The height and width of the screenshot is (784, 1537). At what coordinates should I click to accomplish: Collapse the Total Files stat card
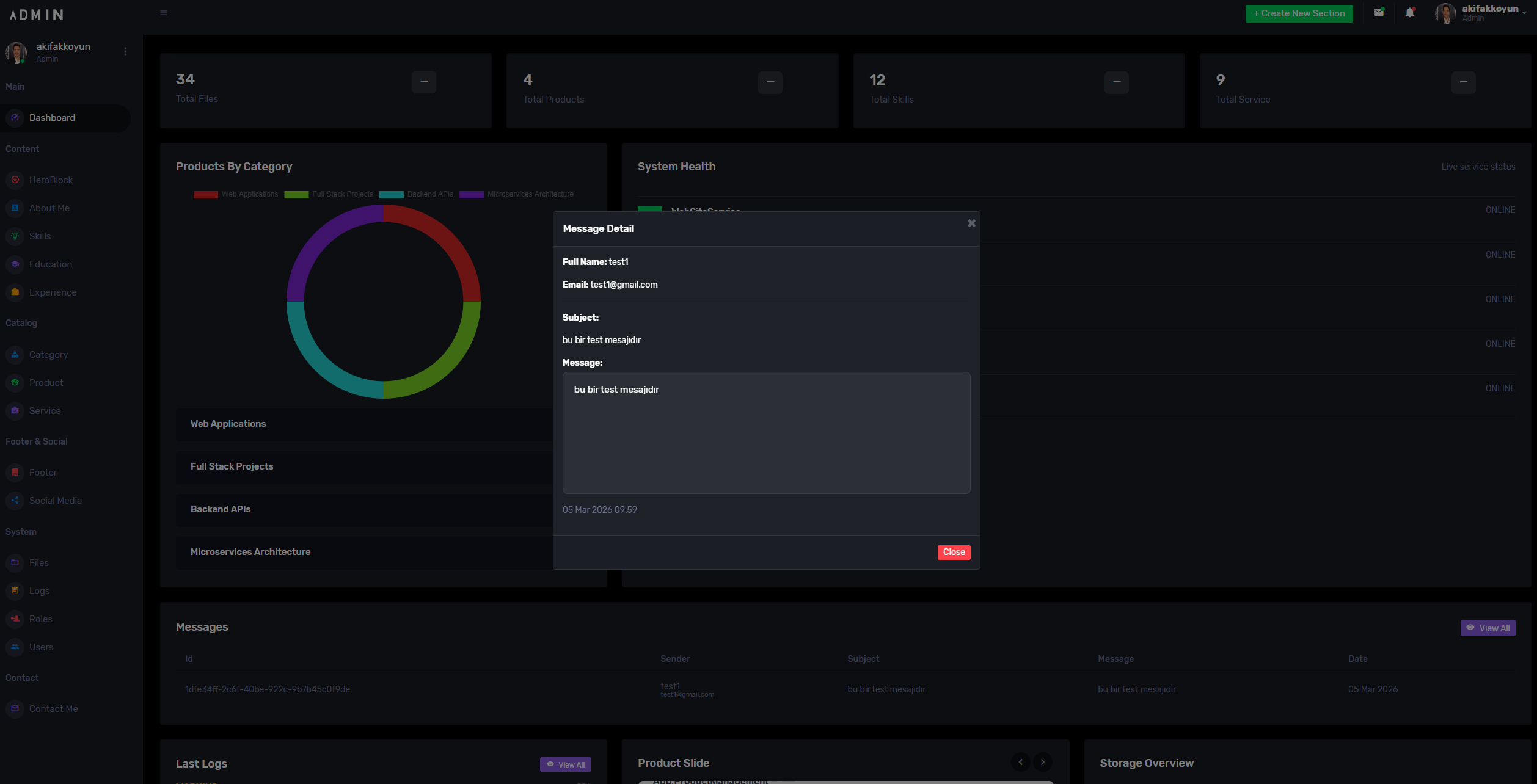(423, 82)
